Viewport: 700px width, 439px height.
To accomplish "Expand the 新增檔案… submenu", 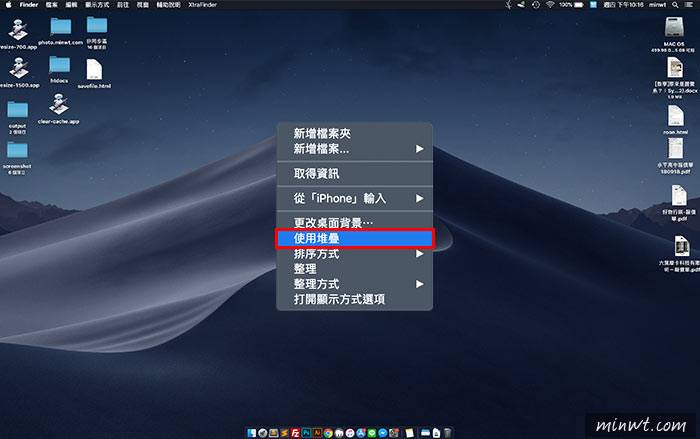I will (x=355, y=149).
